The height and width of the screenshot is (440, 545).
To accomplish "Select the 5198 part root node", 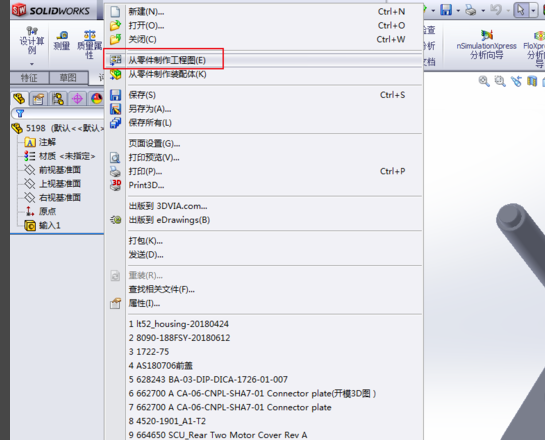I will click(58, 128).
